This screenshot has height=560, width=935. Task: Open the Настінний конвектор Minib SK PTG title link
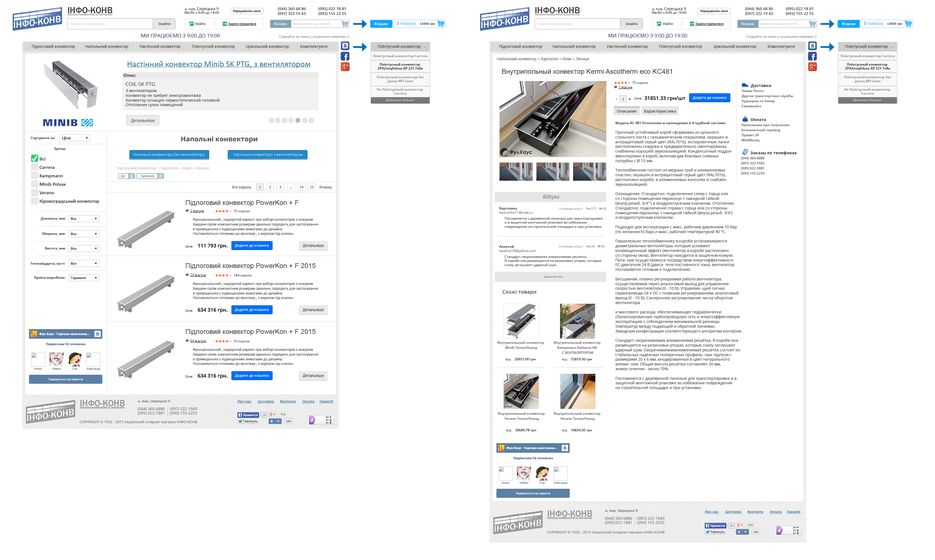(218, 64)
